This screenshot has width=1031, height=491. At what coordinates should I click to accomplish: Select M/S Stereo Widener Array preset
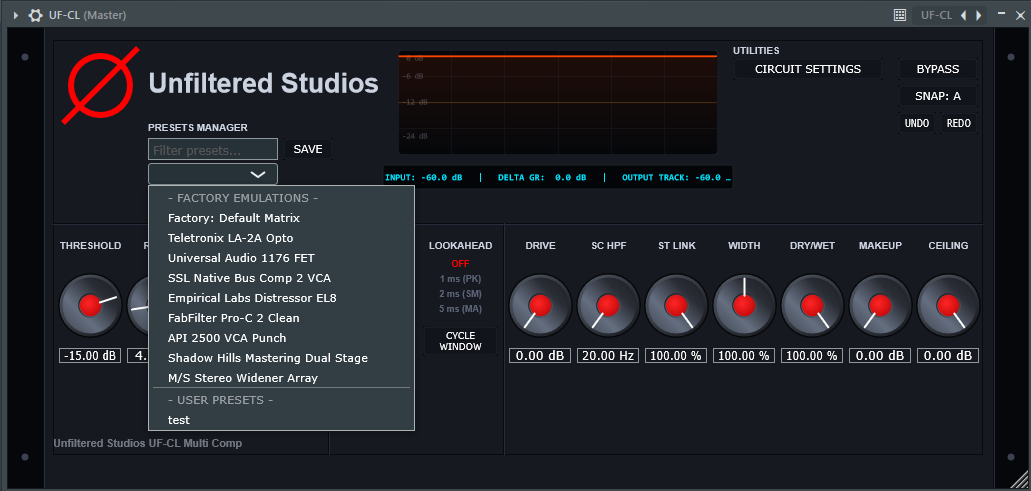[x=281, y=378]
